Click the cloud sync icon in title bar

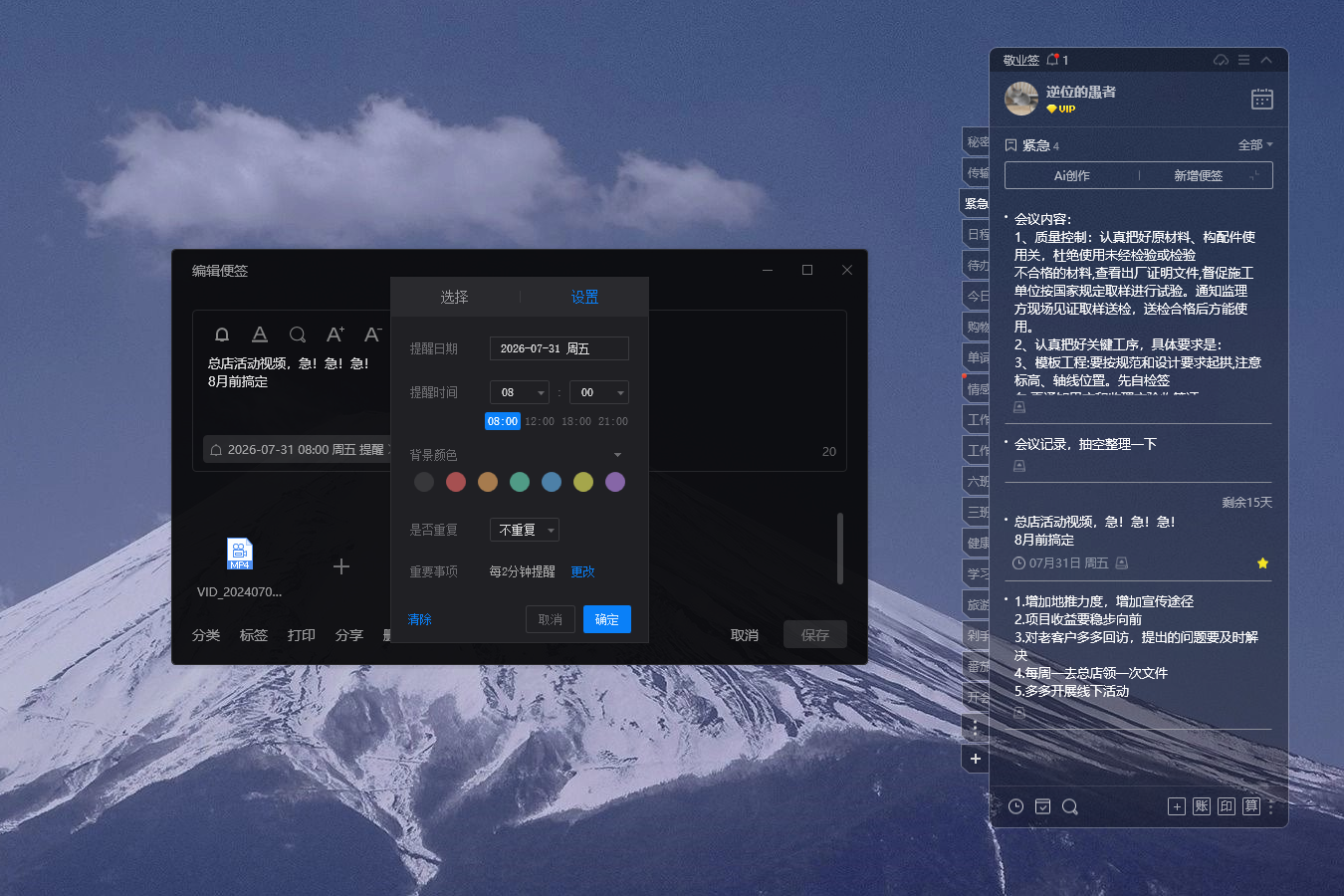(x=1222, y=60)
